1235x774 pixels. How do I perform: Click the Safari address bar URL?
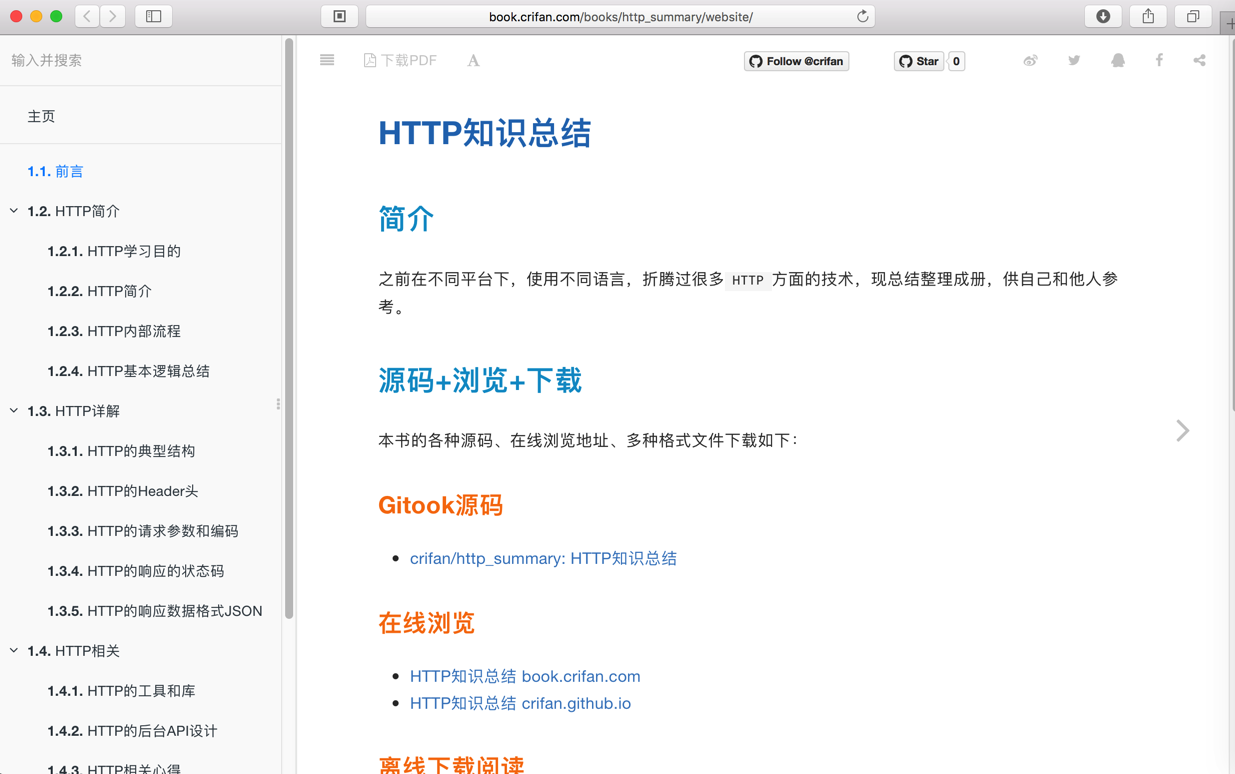(621, 16)
